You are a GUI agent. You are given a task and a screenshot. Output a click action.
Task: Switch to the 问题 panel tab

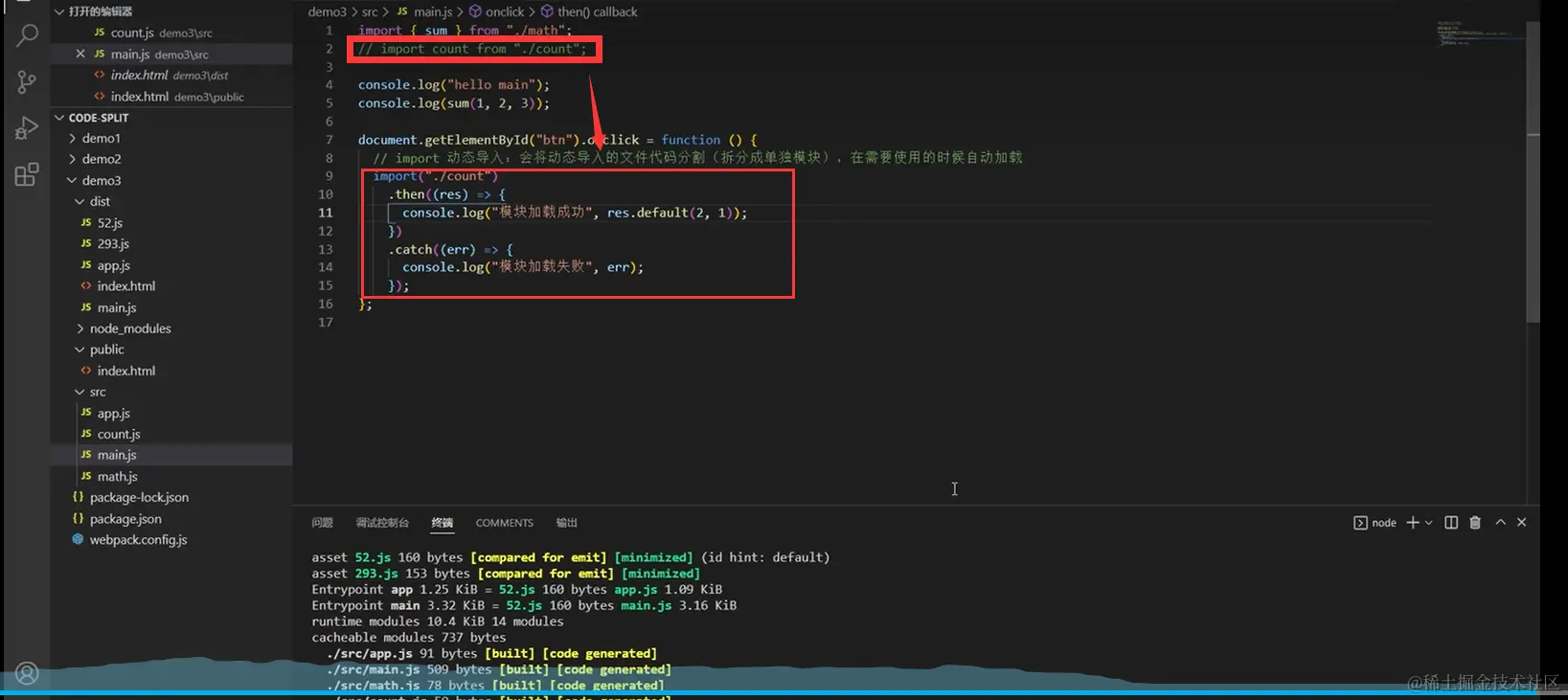[322, 523]
